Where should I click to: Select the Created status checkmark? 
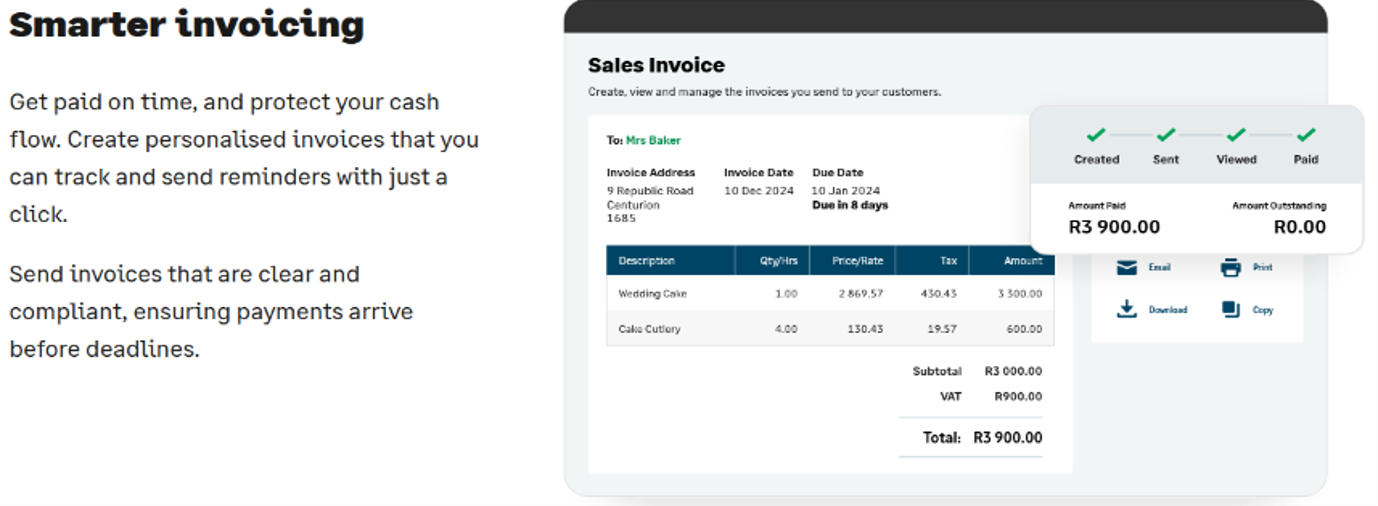[1096, 135]
